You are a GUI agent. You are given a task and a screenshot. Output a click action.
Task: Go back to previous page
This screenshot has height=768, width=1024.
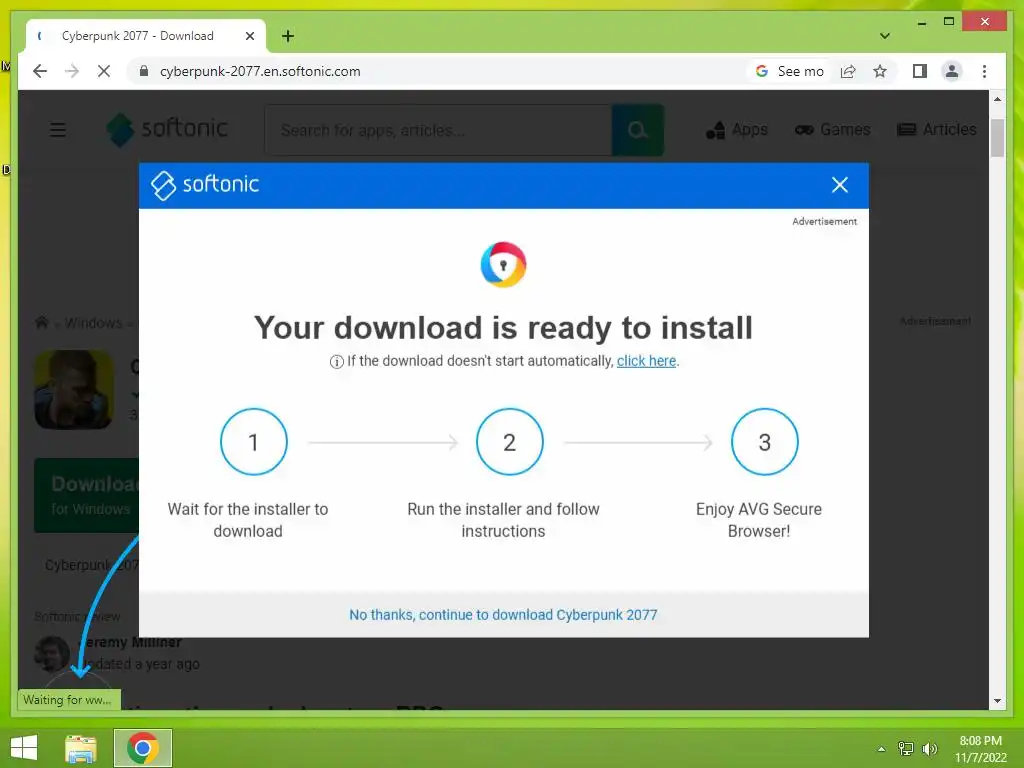coord(40,71)
